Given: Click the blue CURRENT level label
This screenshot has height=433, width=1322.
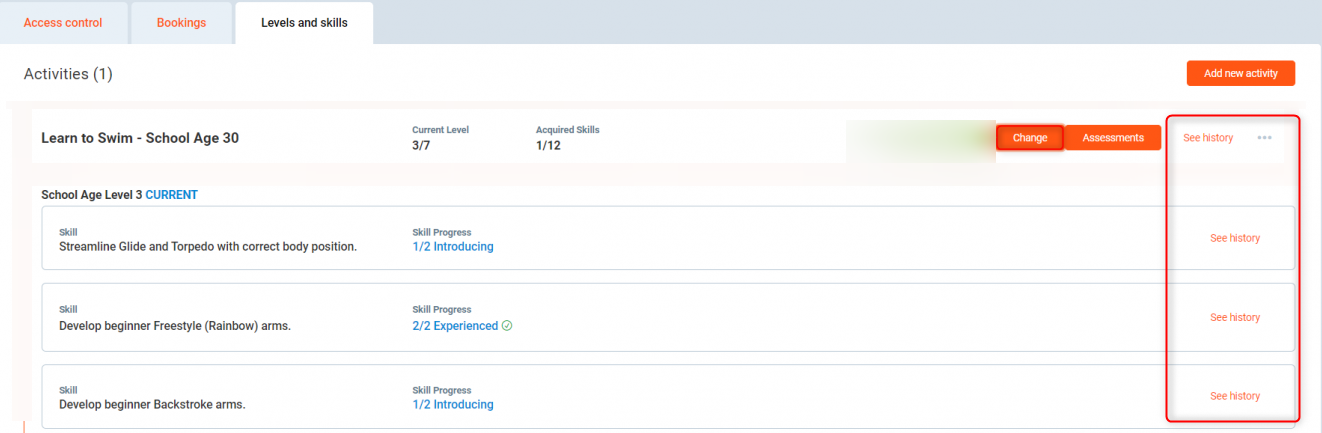Looking at the screenshot, I should coord(171,195).
